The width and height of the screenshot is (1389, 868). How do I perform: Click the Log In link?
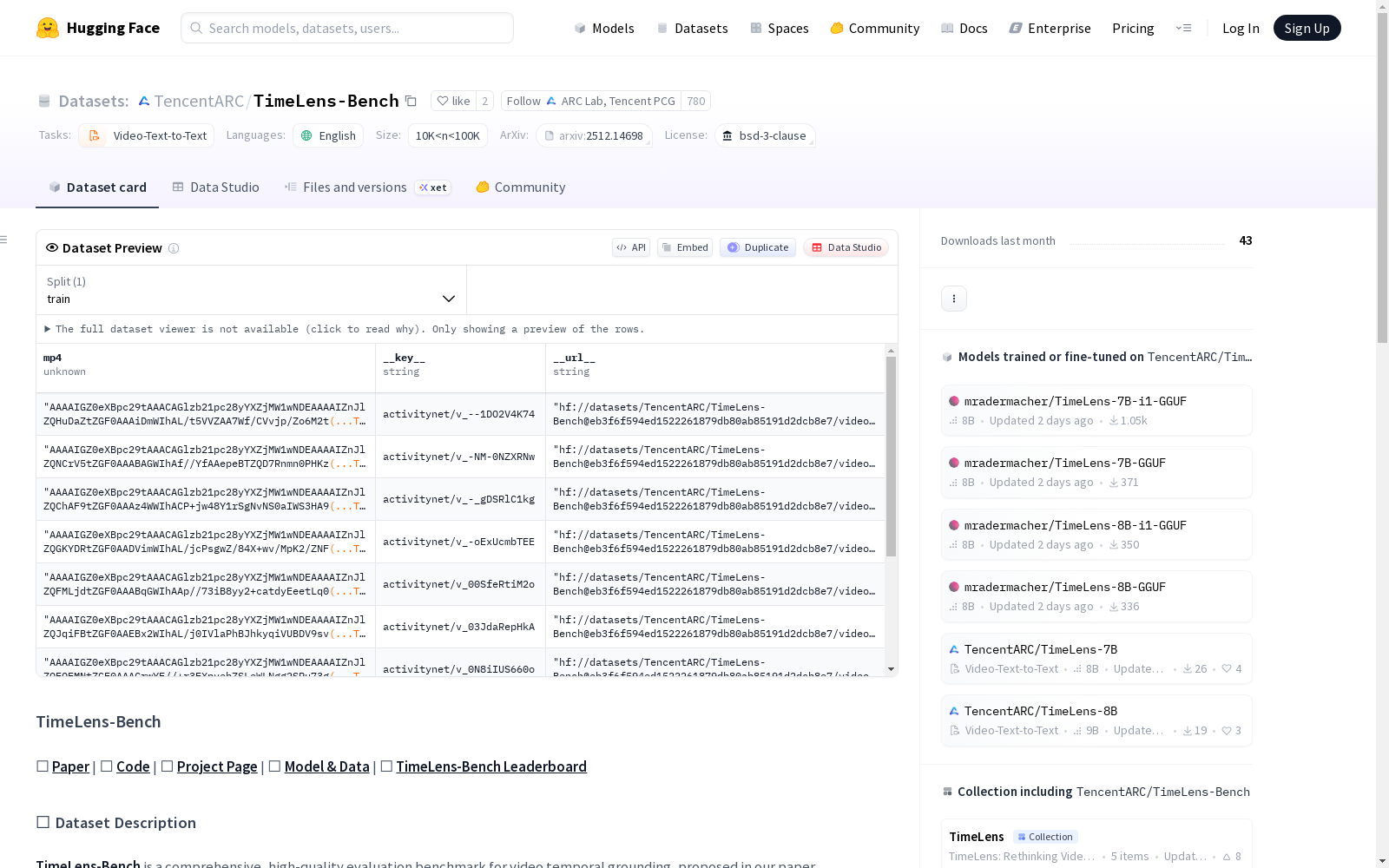click(x=1241, y=28)
